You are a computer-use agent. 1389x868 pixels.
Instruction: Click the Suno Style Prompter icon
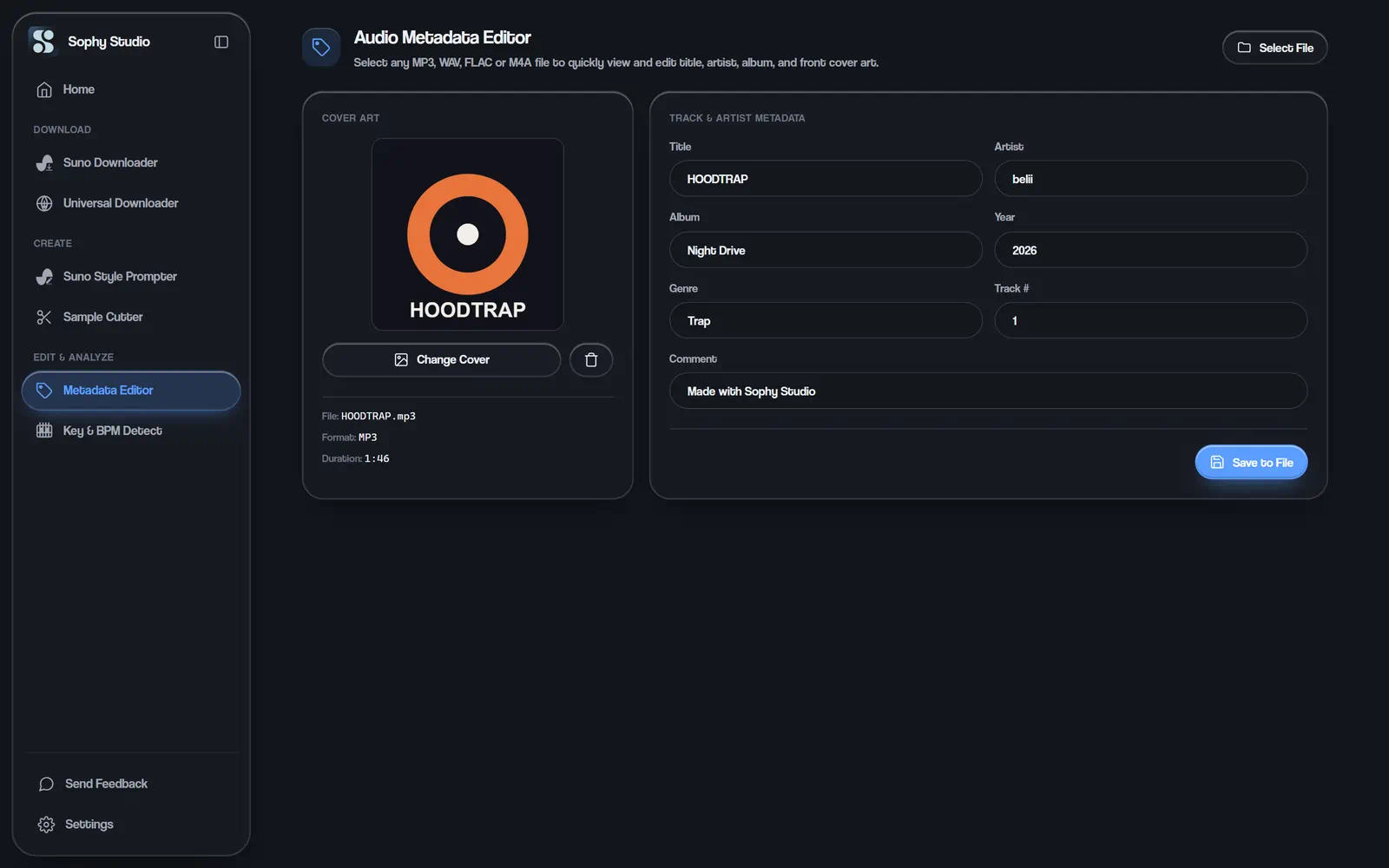coord(44,276)
